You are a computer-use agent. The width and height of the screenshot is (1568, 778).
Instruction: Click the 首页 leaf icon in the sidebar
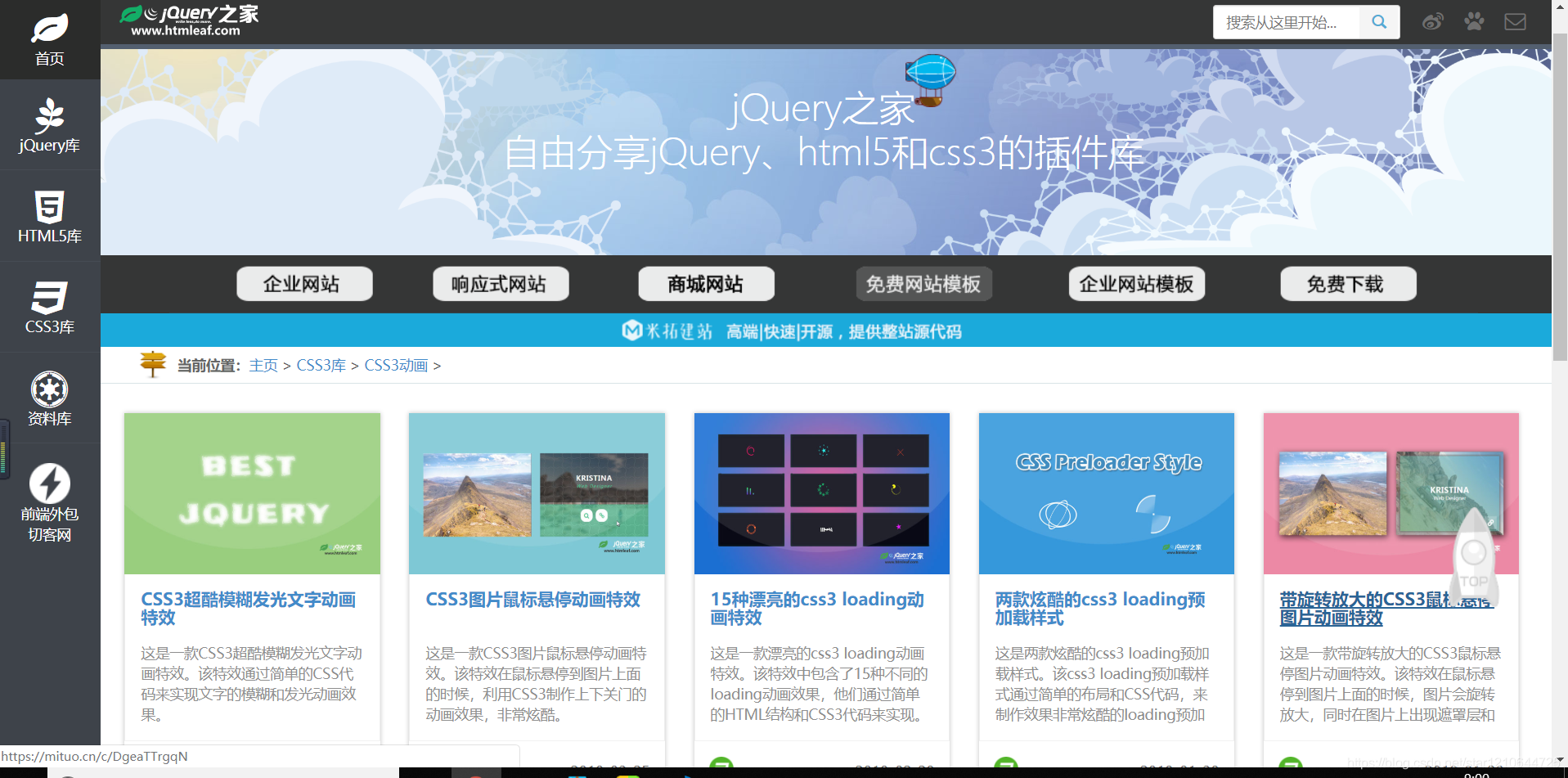[49, 33]
